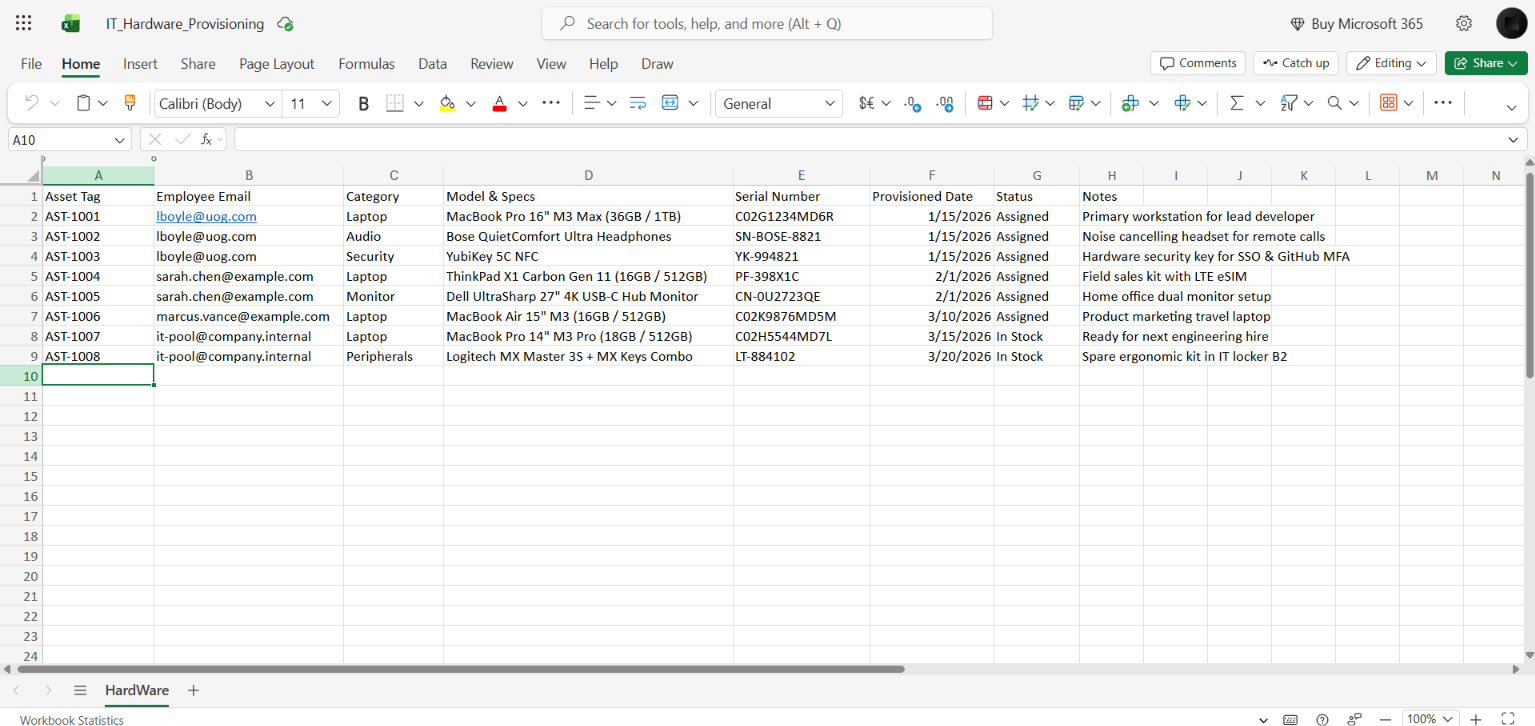Screen dimensions: 1535x726
Task: Toggle bold formatting
Action: [363, 103]
